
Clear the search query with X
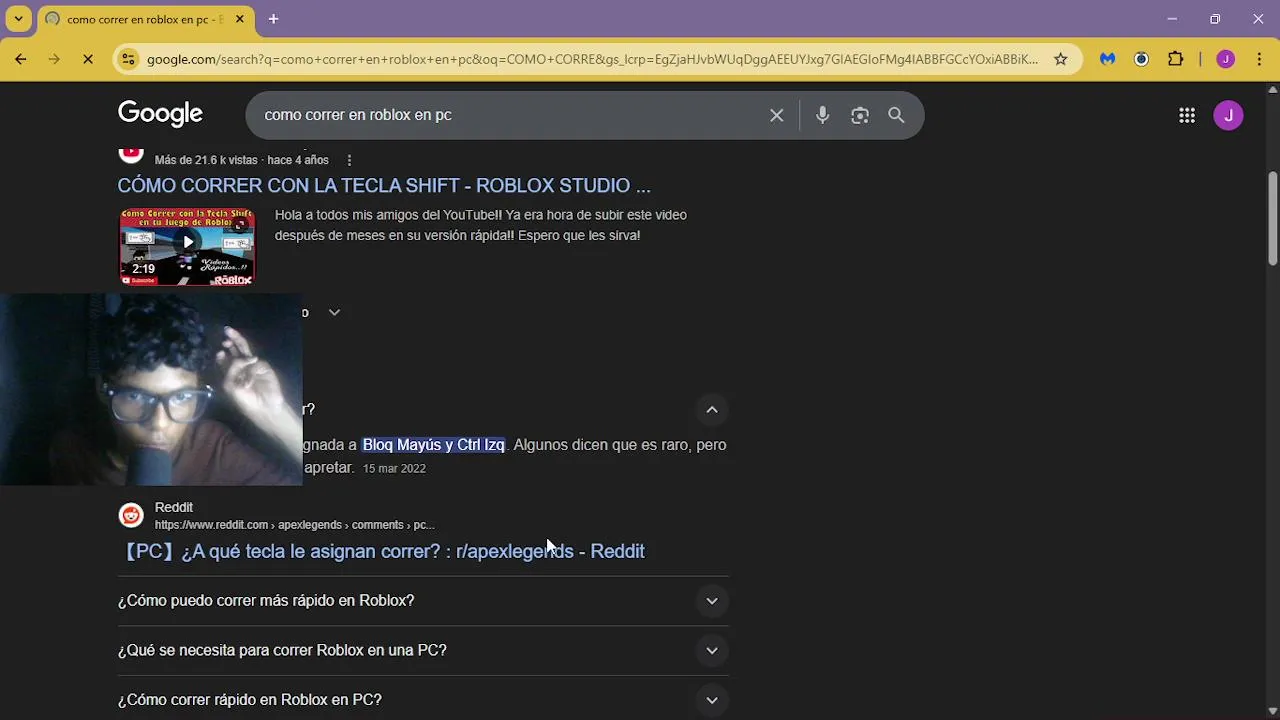click(776, 115)
